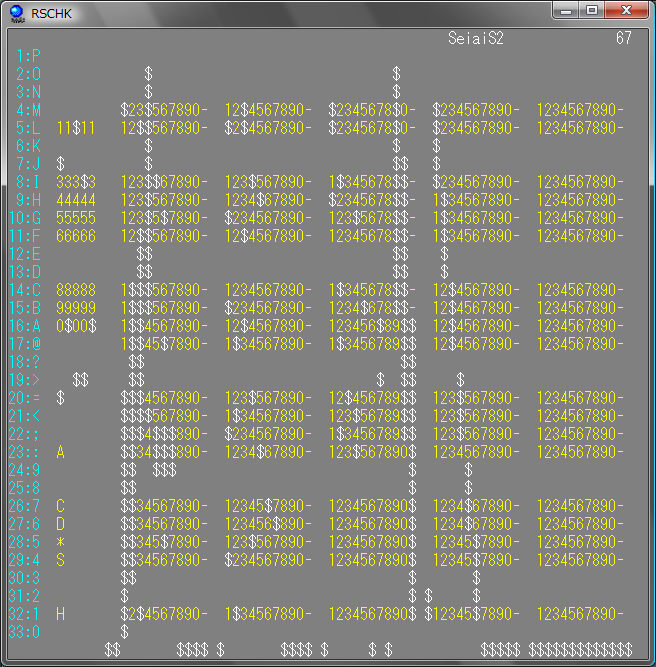Select row label 32:1
The height and width of the screenshot is (667, 656).
pyautogui.click(x=25, y=614)
